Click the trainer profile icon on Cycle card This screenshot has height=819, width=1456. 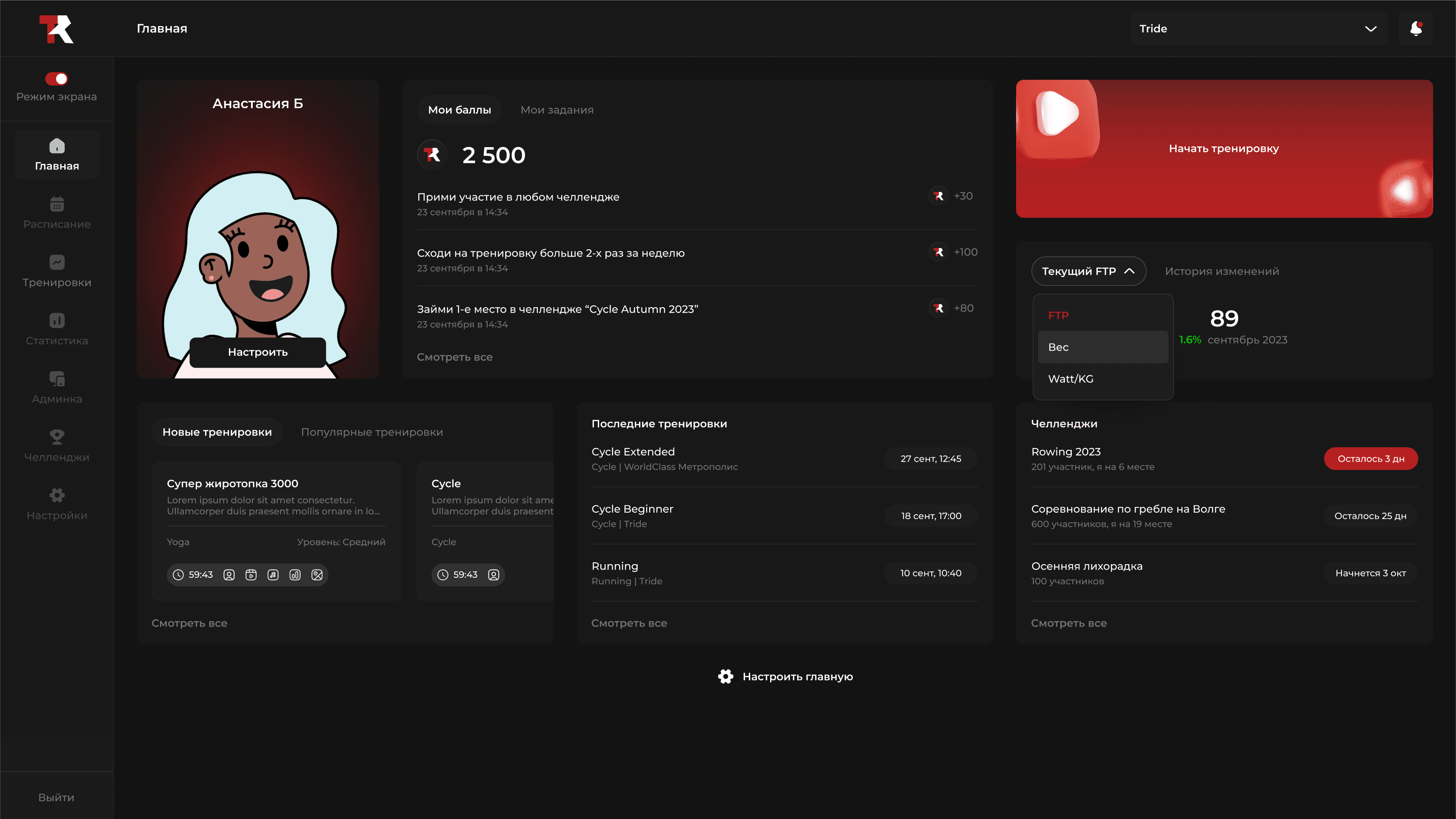click(494, 575)
